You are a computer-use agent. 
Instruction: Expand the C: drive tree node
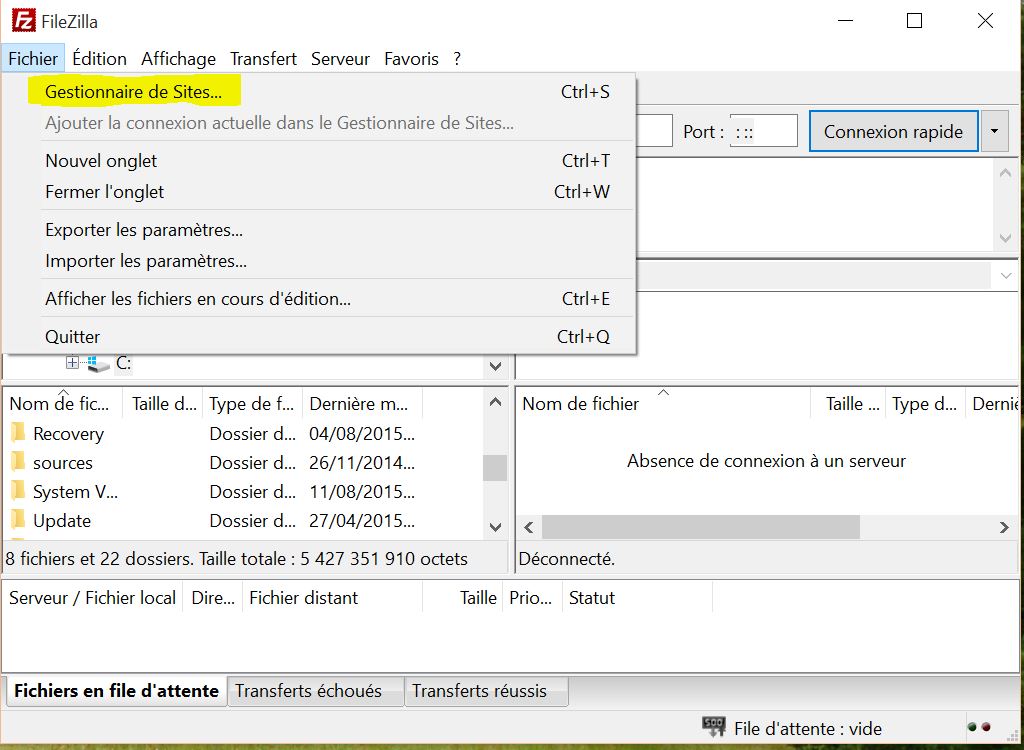click(72, 363)
